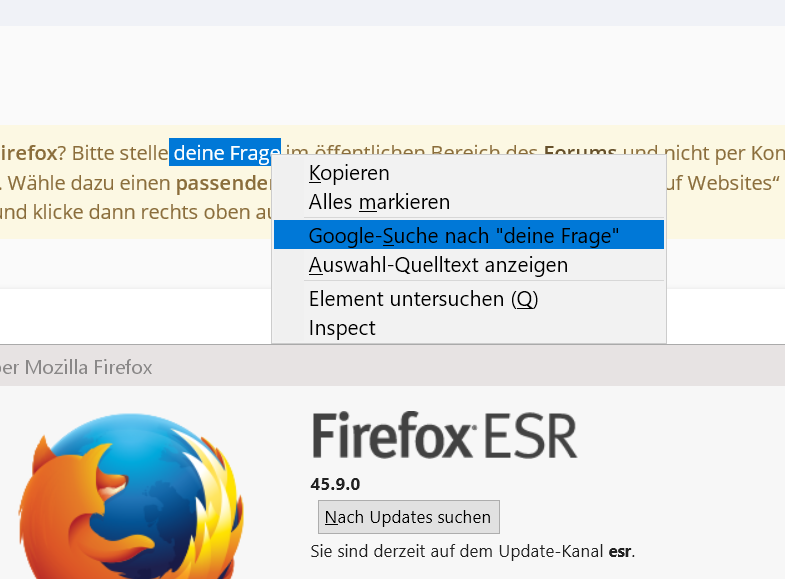Click the bold word Forums
This screenshot has width=785, height=579.
580,153
